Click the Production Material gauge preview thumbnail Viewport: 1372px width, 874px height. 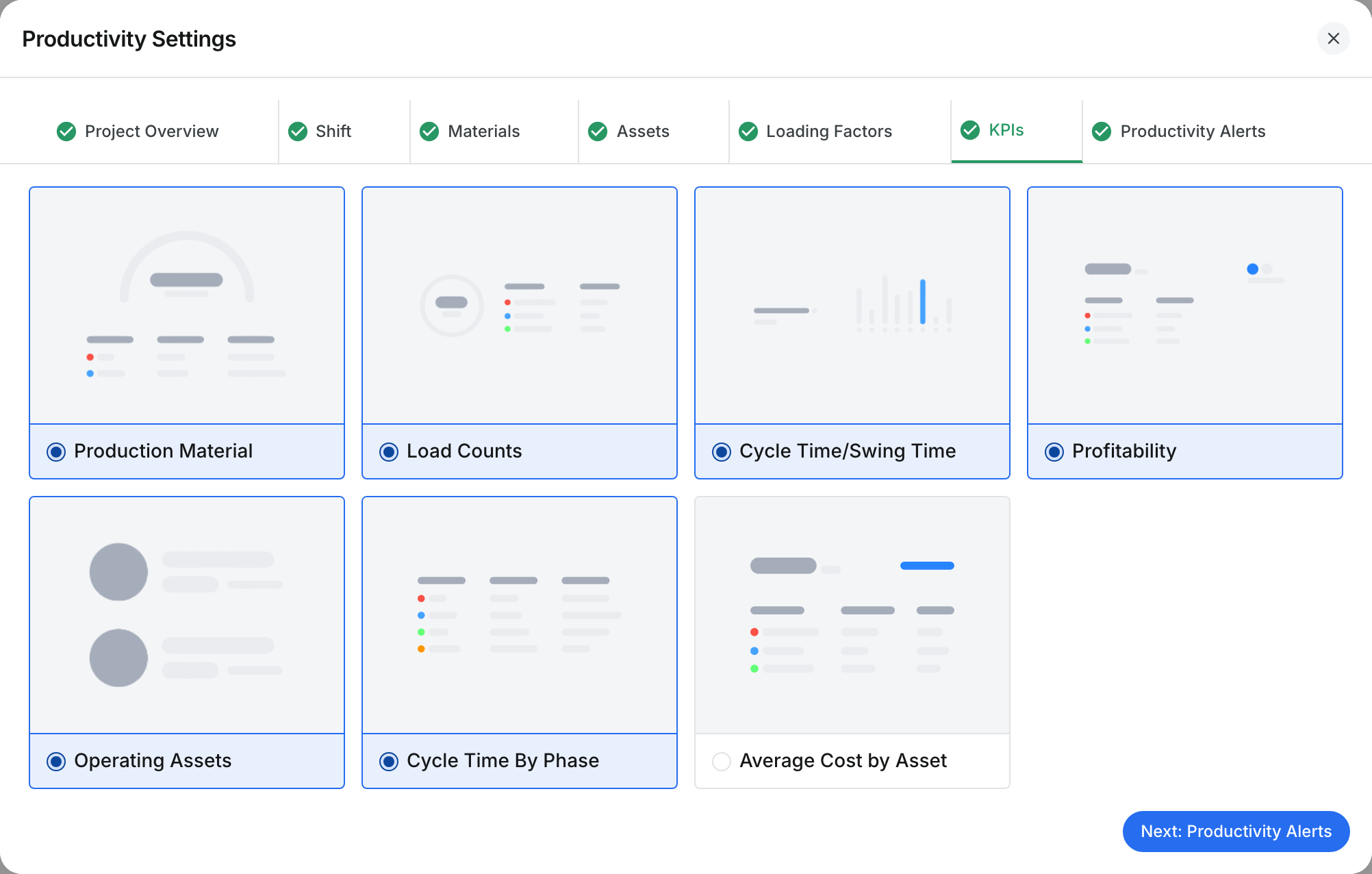(x=187, y=305)
